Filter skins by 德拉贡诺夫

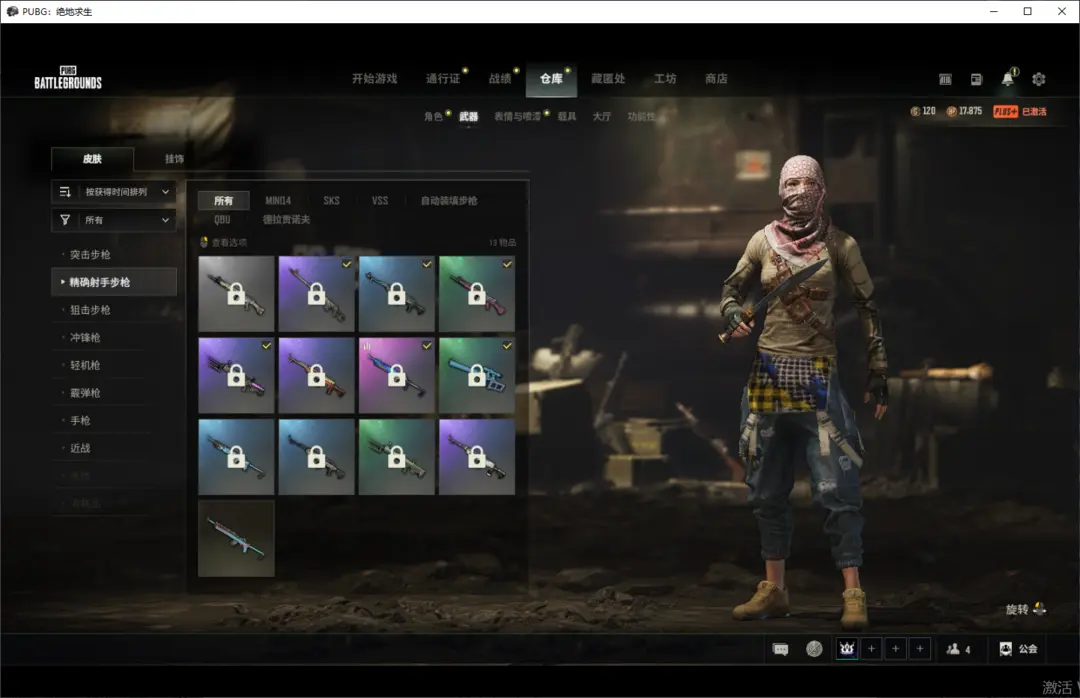point(286,219)
